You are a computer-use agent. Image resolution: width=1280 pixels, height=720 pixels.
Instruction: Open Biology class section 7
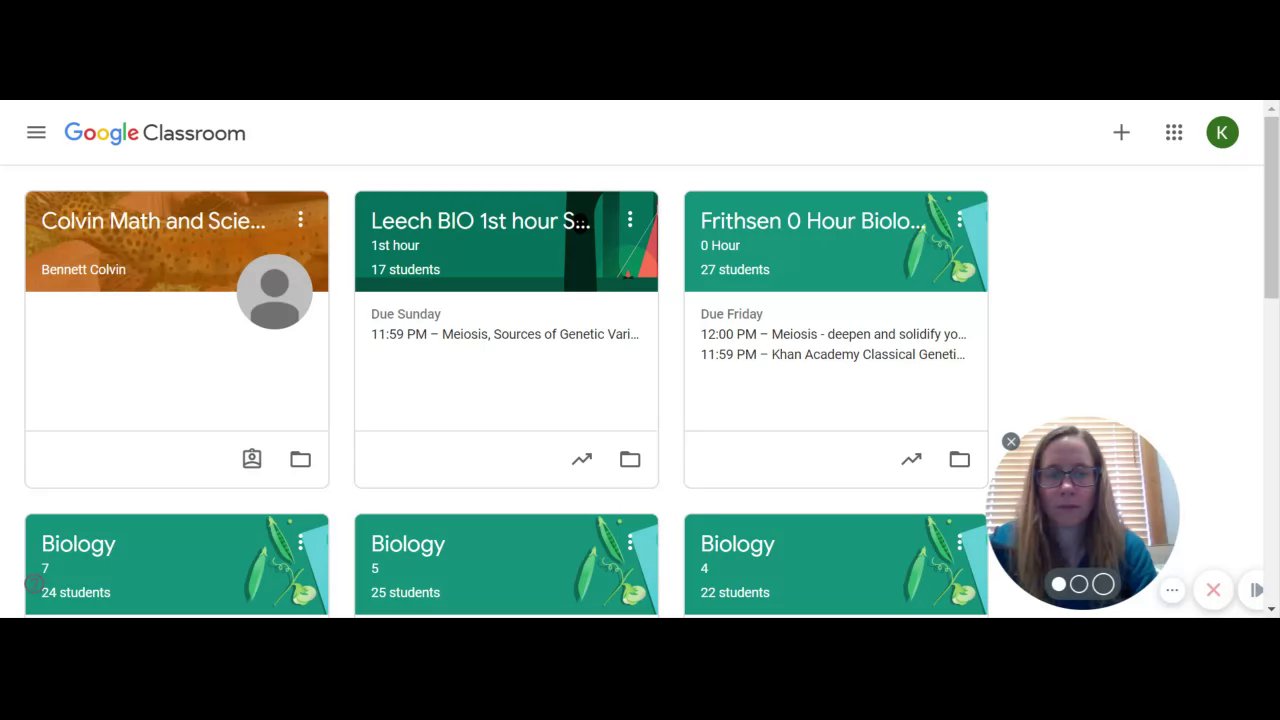coord(79,544)
